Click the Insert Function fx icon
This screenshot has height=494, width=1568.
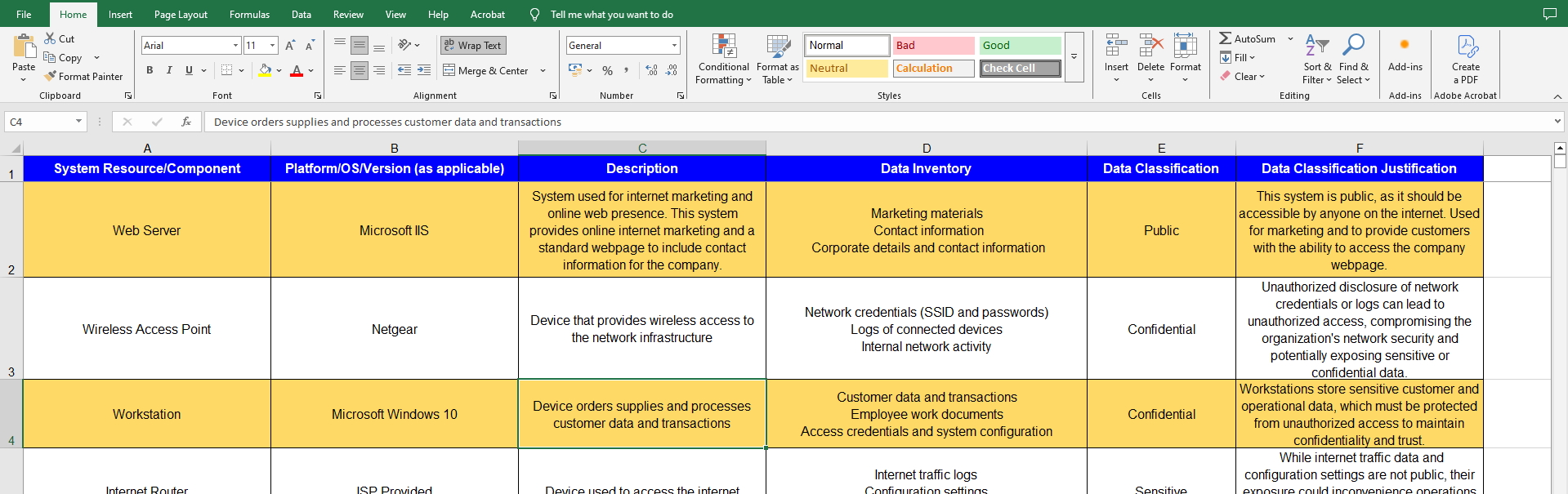pos(186,122)
